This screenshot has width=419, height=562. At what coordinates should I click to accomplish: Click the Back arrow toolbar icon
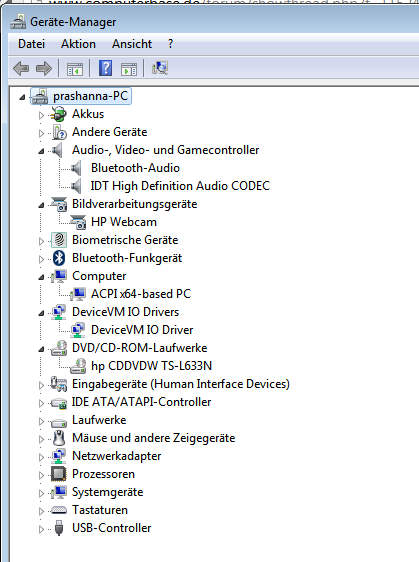[x=21, y=68]
